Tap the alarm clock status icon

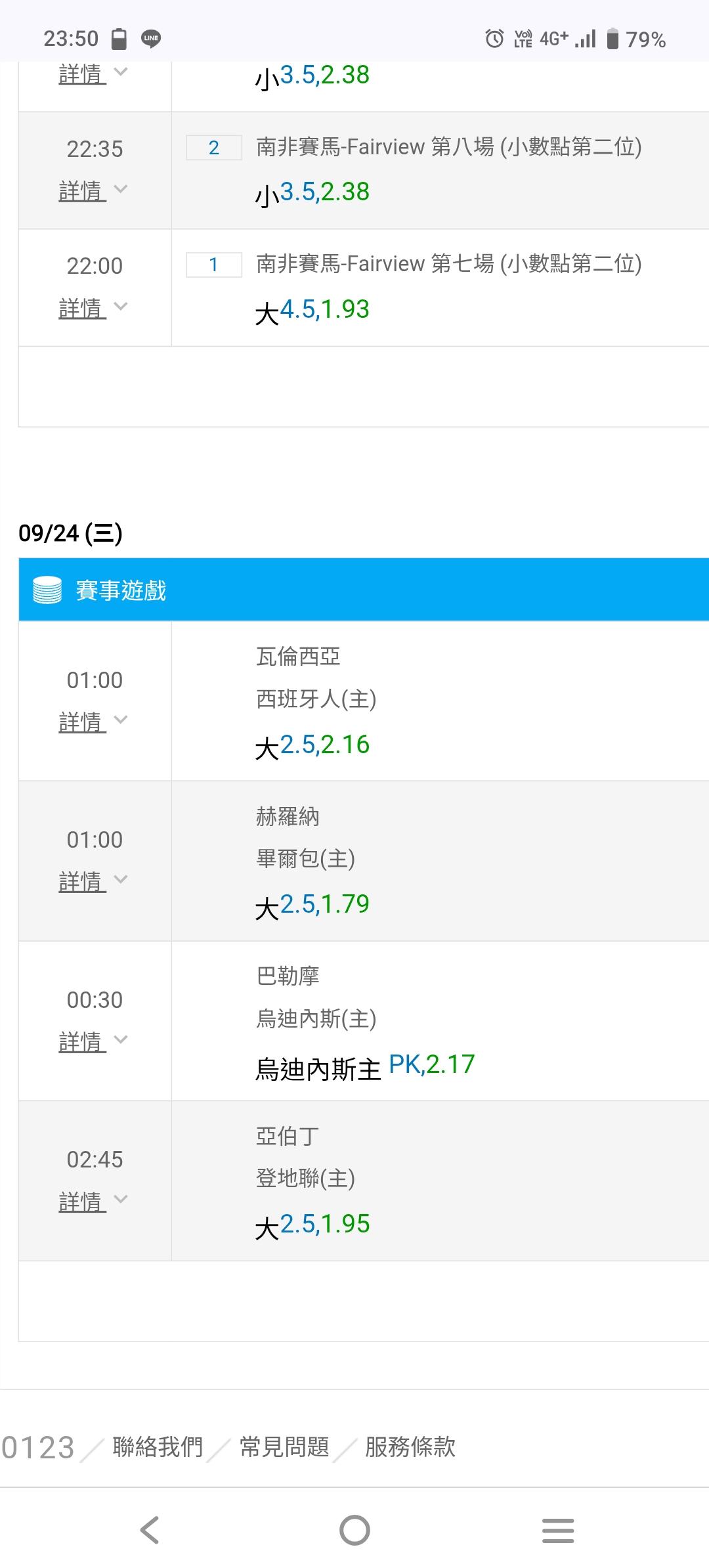[494, 39]
